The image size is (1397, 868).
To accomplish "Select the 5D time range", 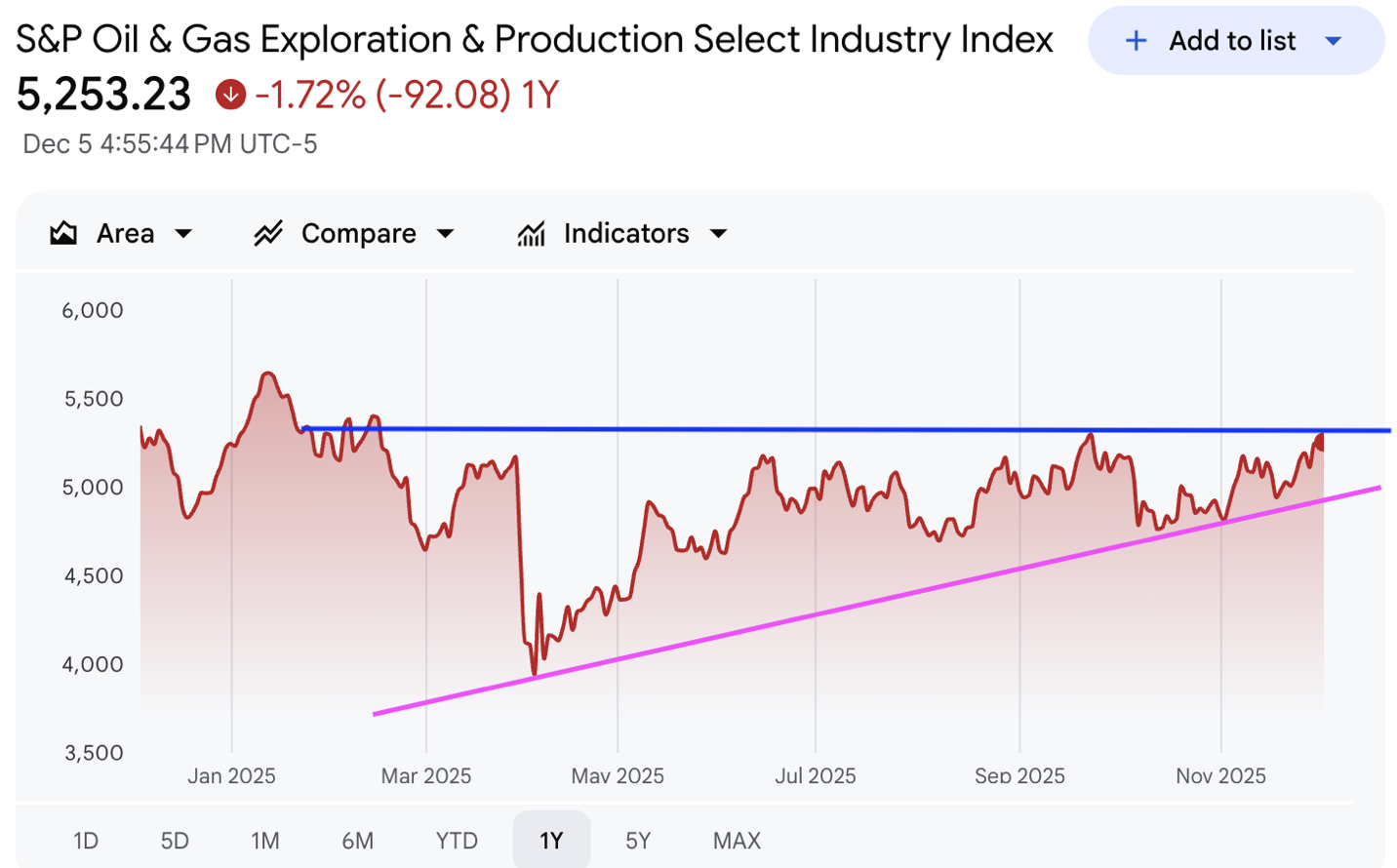I will click(175, 840).
